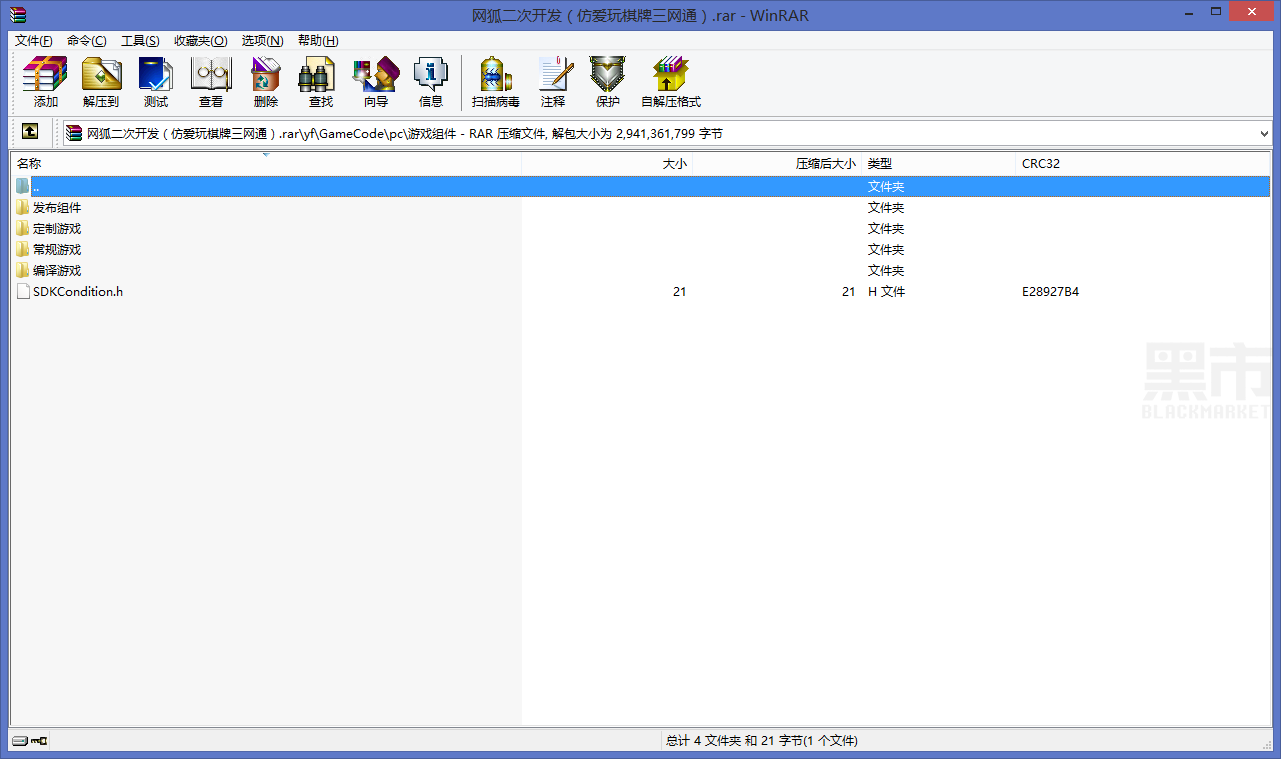The width and height of the screenshot is (1281, 759).
Task: Open the 文件(F) menu
Action: pyautogui.click(x=34, y=41)
